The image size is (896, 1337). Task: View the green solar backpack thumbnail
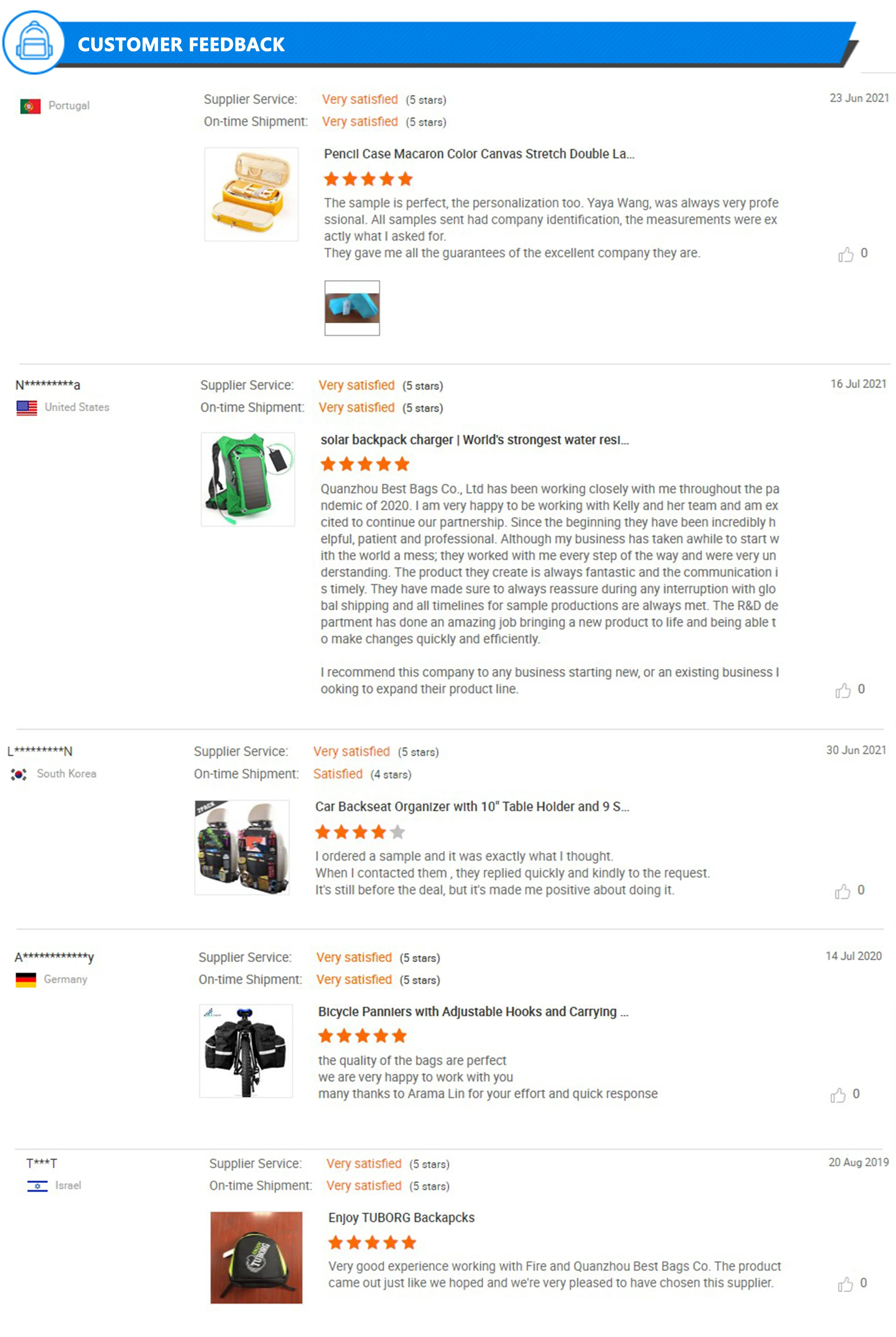tap(248, 480)
